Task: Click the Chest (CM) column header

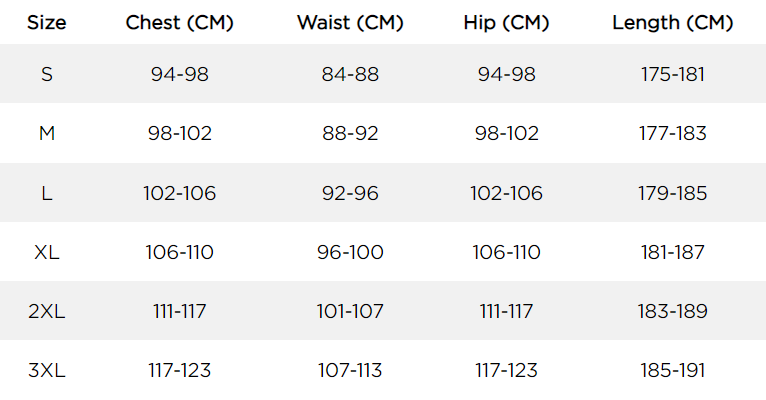Action: pos(179,23)
